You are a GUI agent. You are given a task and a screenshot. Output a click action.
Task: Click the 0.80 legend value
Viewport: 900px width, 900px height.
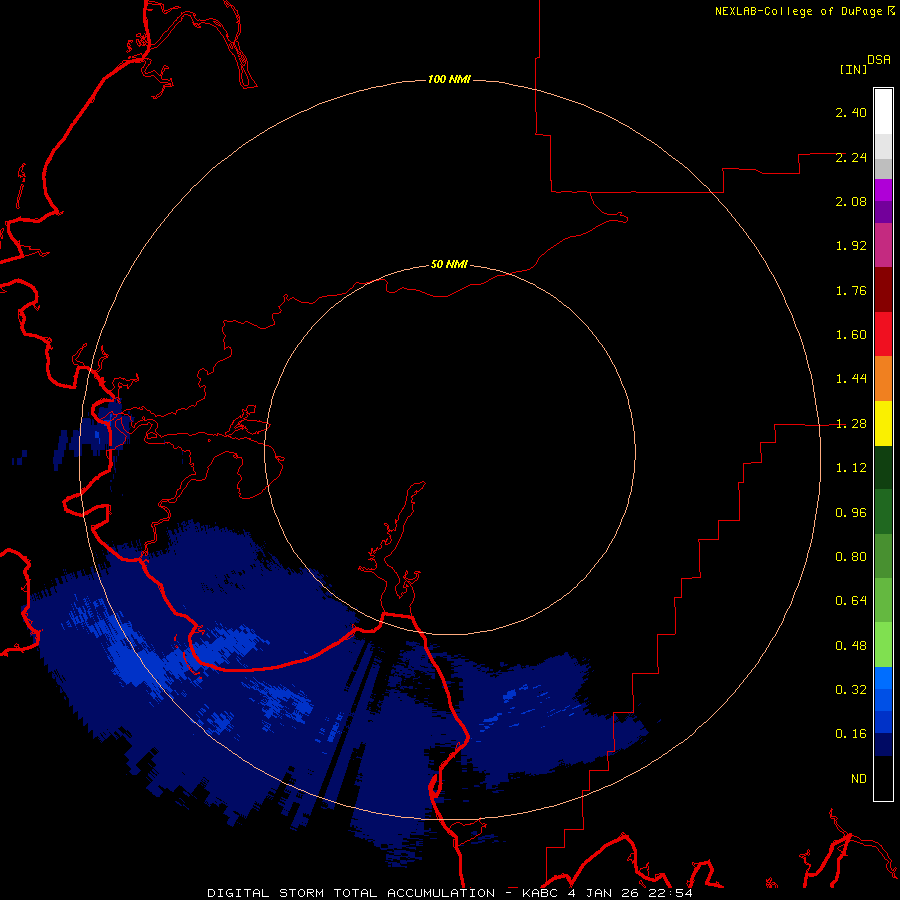851,557
